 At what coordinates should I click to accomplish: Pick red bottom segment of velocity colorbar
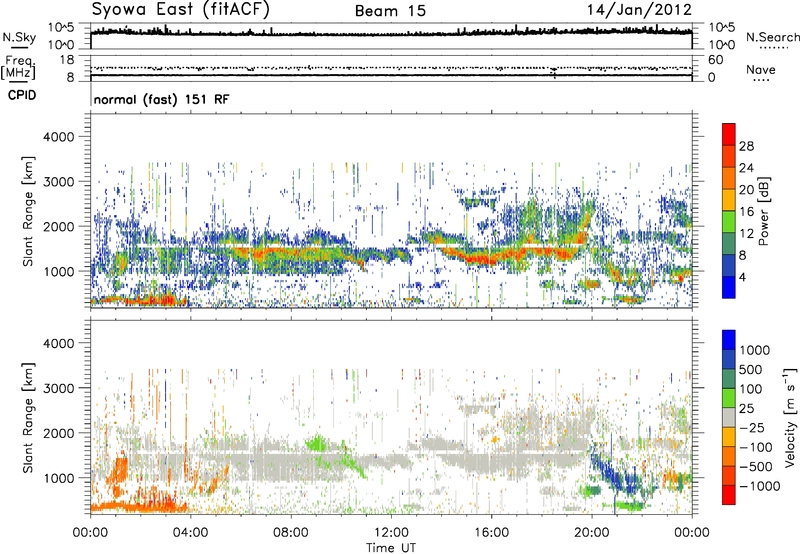[x=729, y=495]
